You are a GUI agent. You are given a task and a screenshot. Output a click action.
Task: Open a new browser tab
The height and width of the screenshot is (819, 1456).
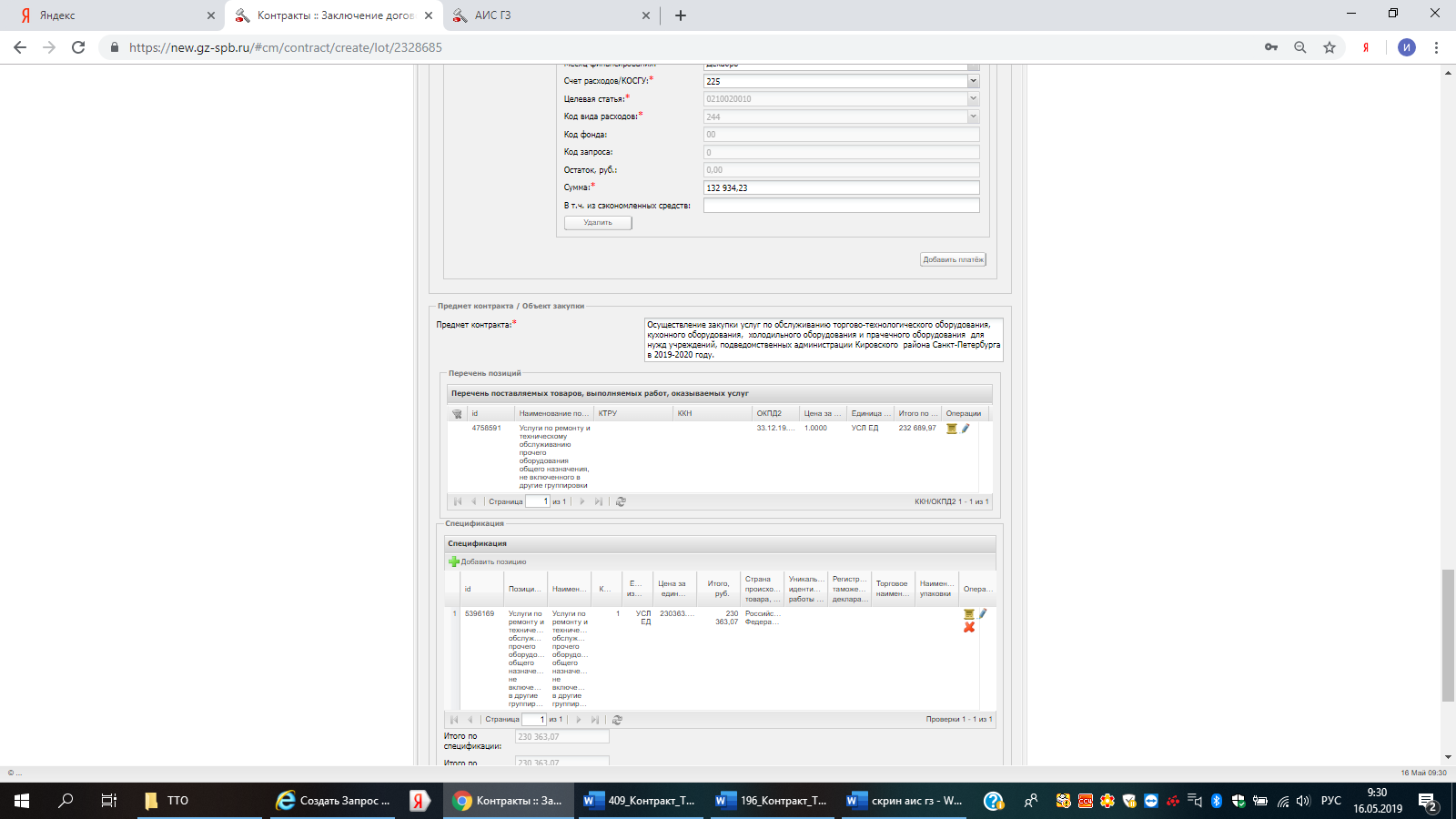tap(681, 15)
